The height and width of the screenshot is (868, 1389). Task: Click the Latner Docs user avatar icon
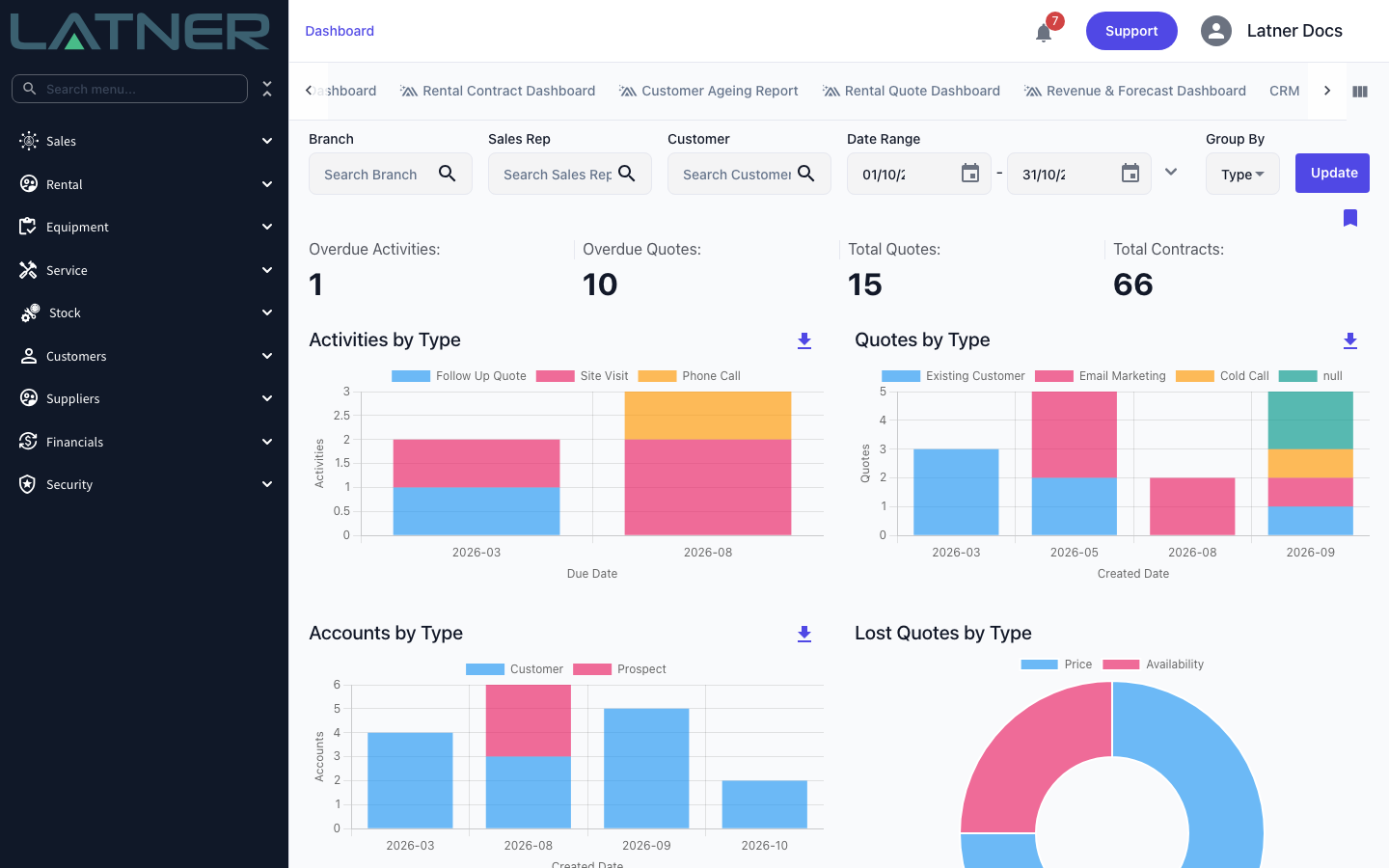pos(1216,31)
